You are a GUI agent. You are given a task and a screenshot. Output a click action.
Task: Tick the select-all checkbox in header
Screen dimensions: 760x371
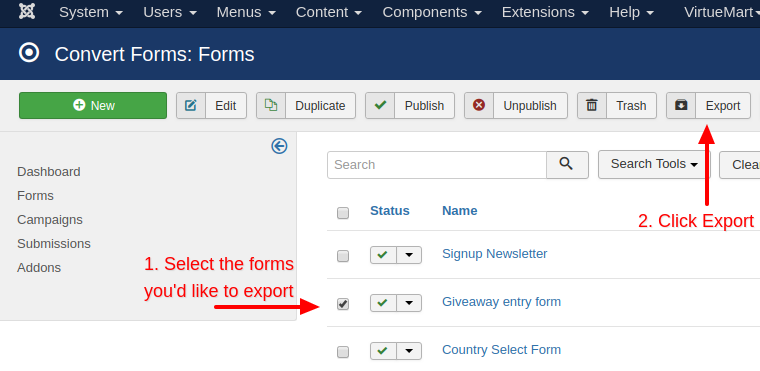coord(343,213)
